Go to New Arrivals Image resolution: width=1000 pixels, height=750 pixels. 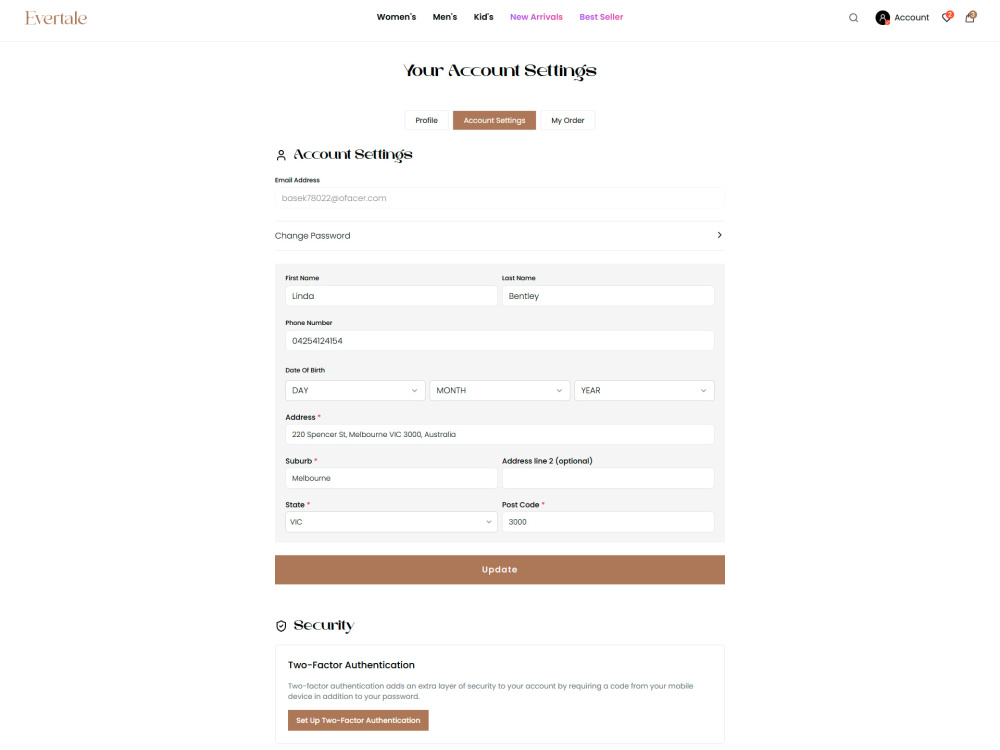click(536, 17)
